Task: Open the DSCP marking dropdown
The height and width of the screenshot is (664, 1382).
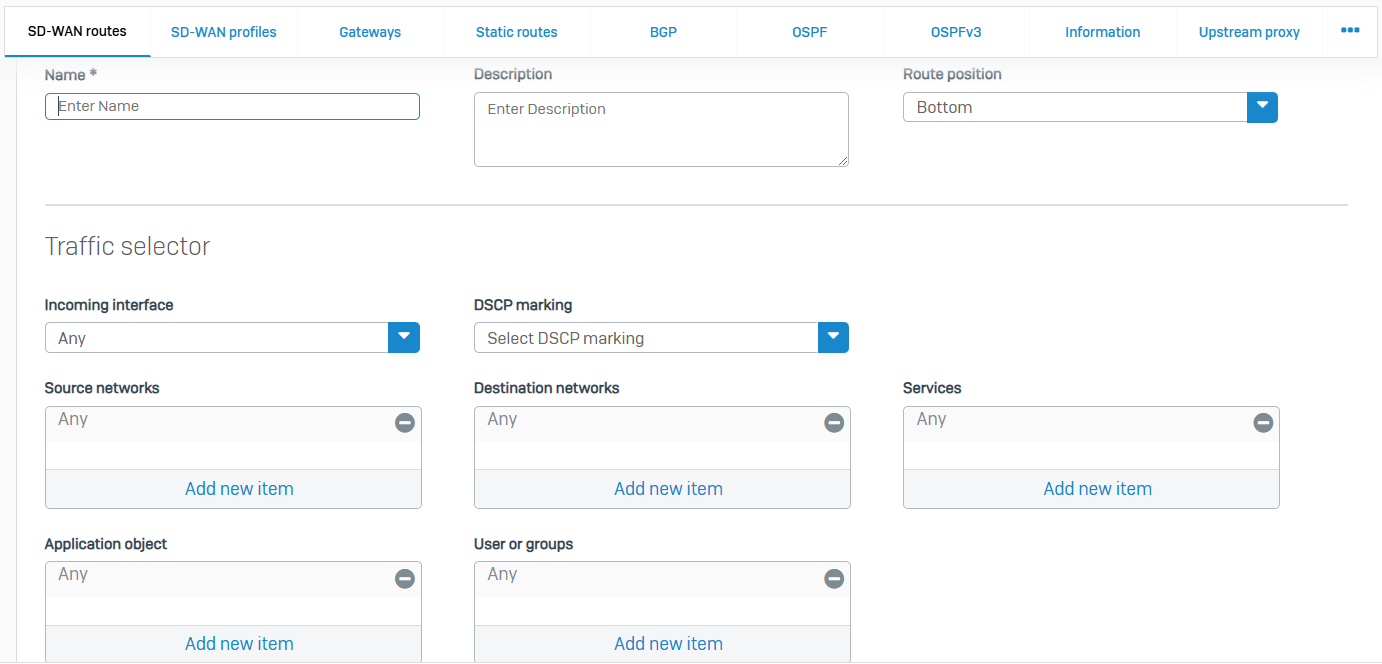Action: pyautogui.click(x=833, y=338)
